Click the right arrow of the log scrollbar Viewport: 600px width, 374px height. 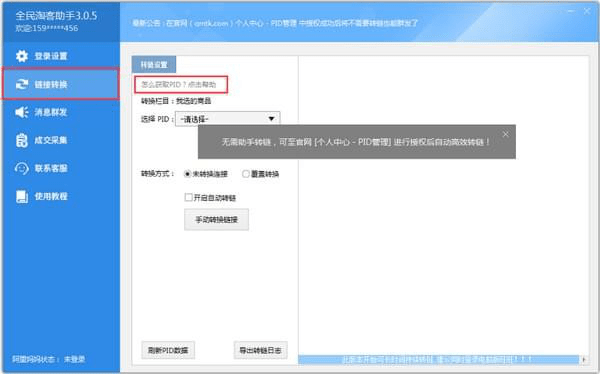[584, 359]
